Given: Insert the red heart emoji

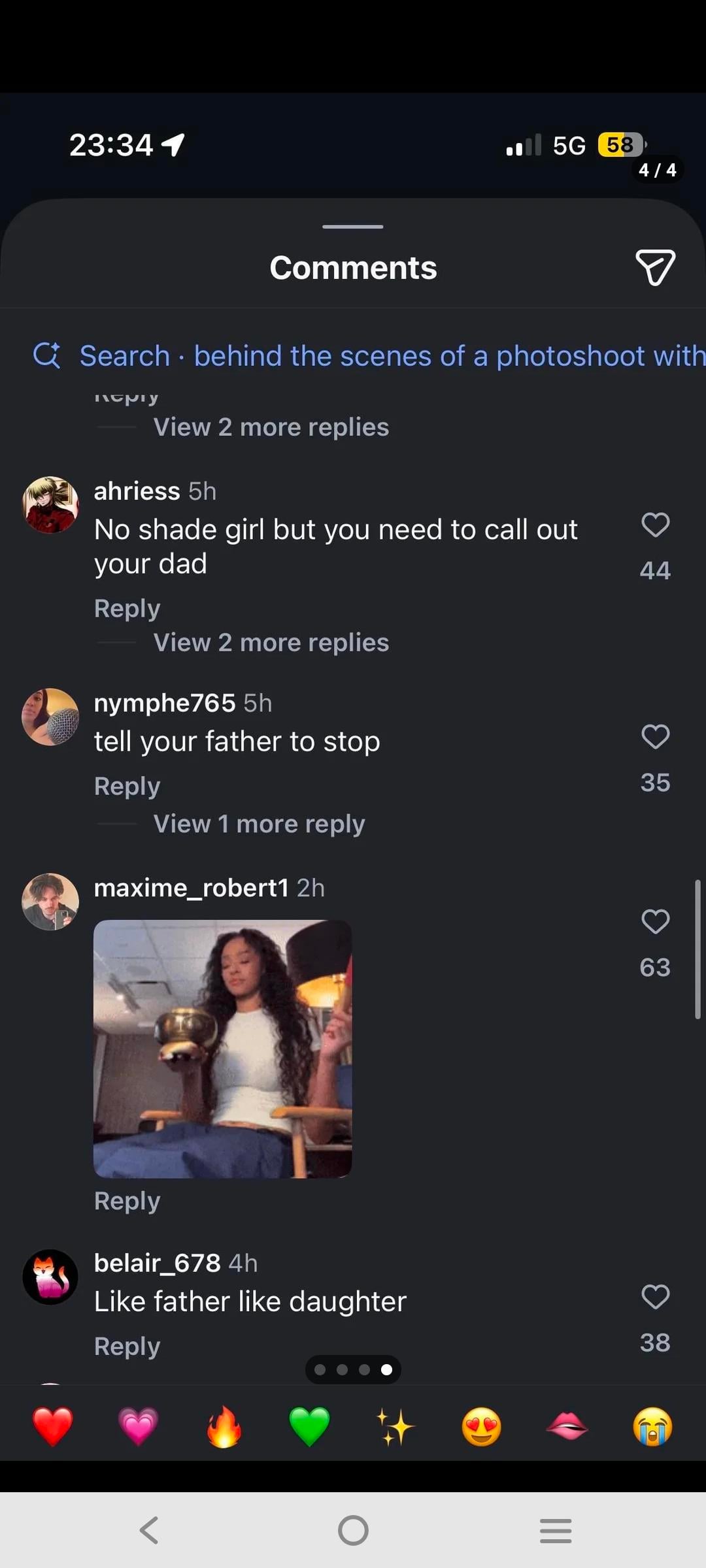Looking at the screenshot, I should [x=53, y=1426].
